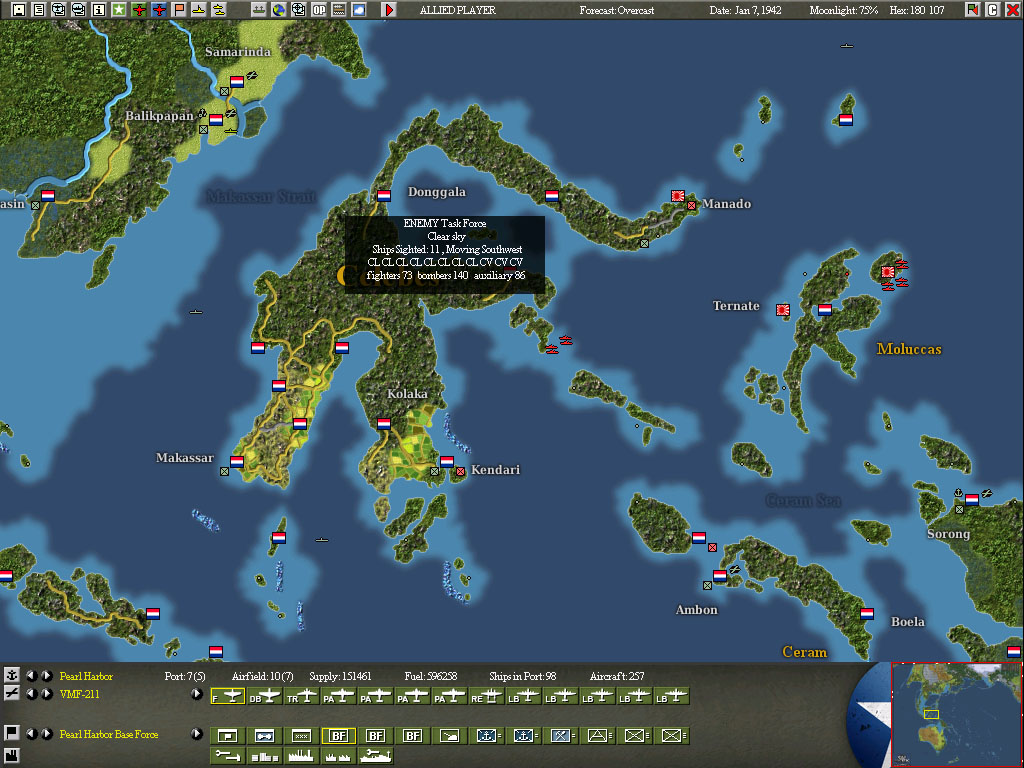Click the Manado map label
The image size is (1024, 768).
[x=727, y=204]
